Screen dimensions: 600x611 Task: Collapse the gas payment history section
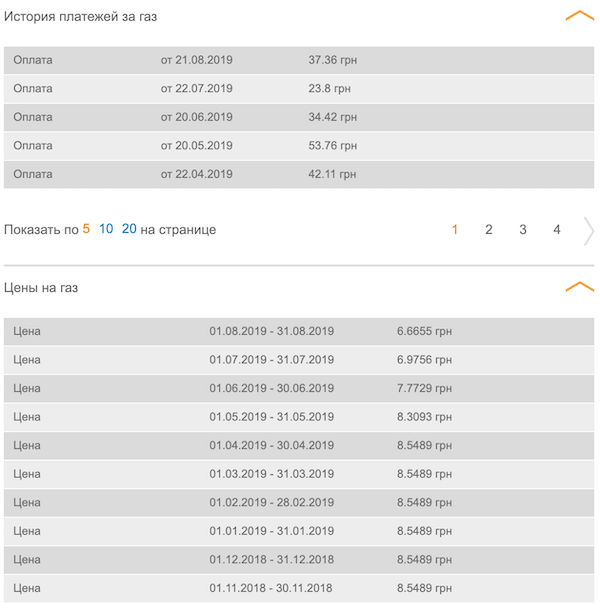pos(579,16)
